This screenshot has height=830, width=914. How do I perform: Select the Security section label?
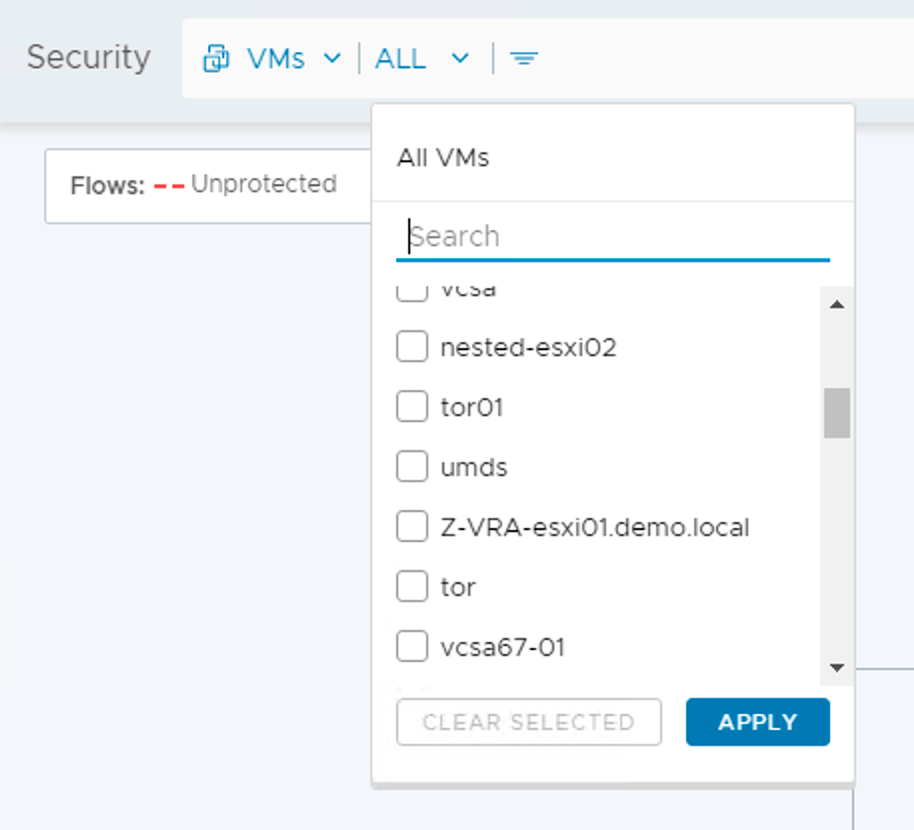tap(88, 58)
